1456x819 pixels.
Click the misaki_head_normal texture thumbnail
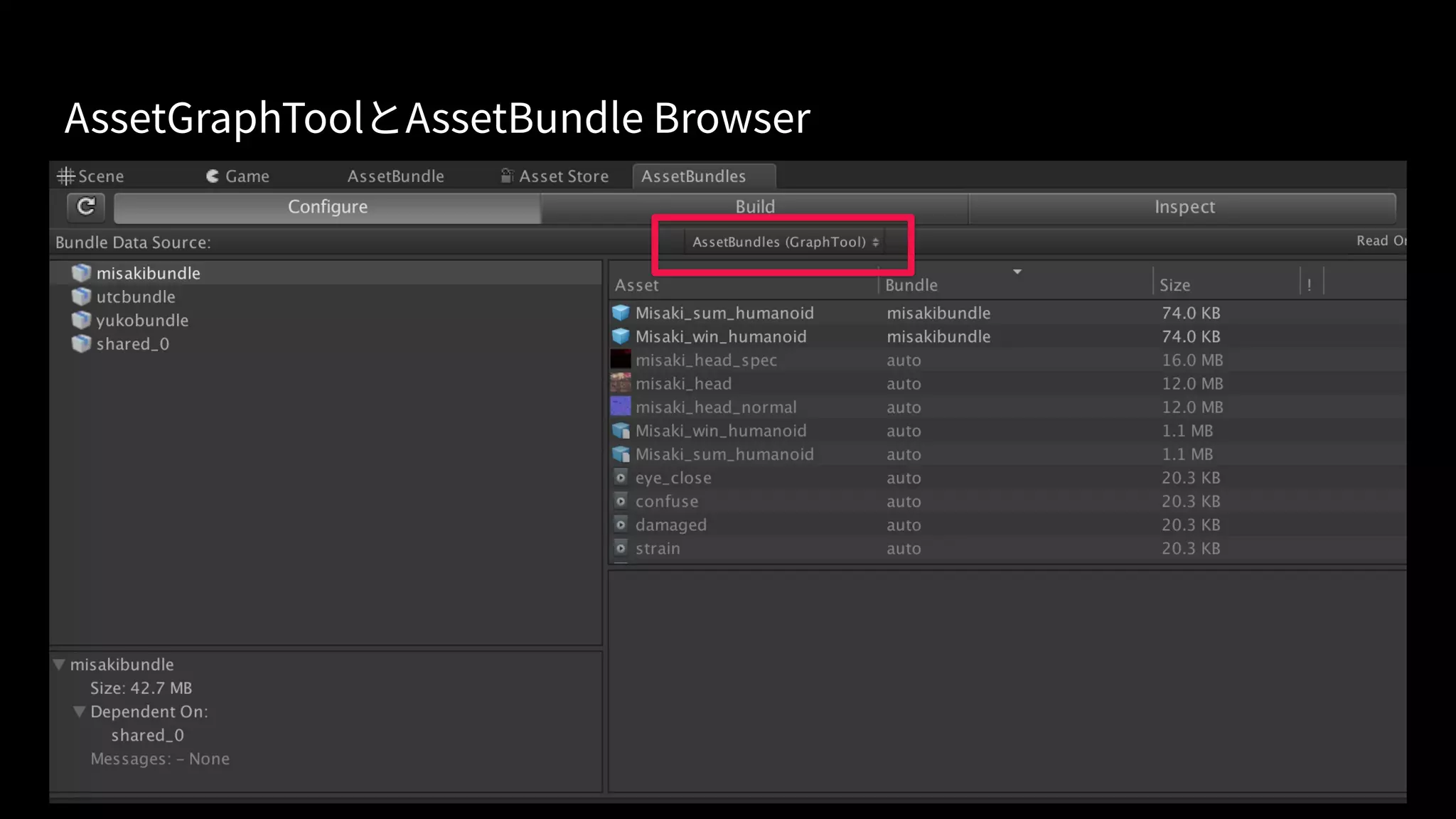(621, 407)
